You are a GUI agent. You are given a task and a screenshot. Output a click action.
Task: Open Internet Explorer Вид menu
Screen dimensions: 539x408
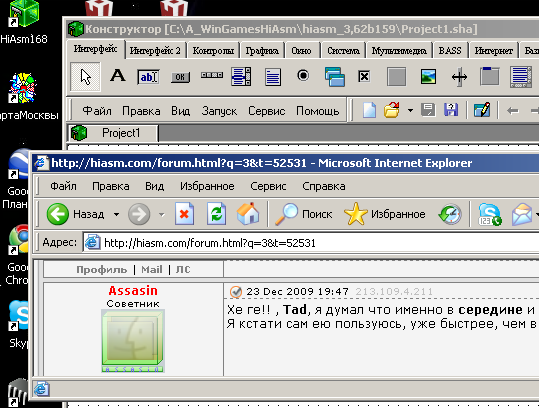154,186
